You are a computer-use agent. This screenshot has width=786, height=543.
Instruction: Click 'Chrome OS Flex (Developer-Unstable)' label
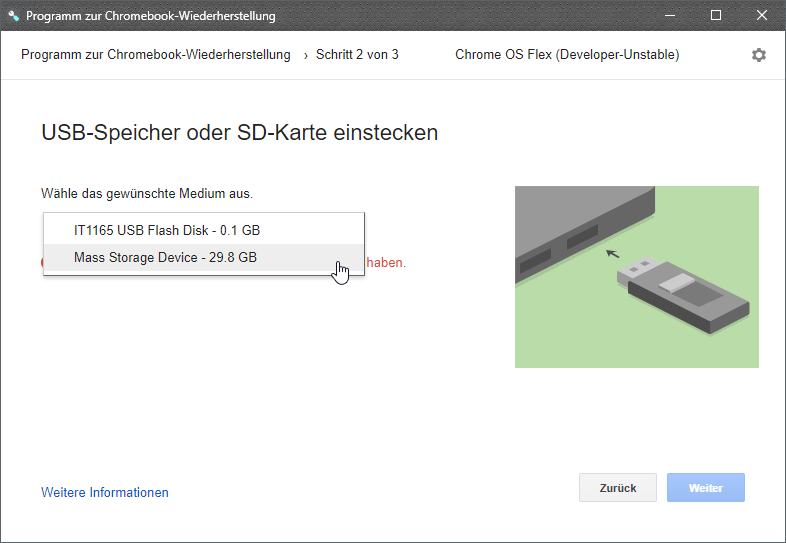pos(567,55)
